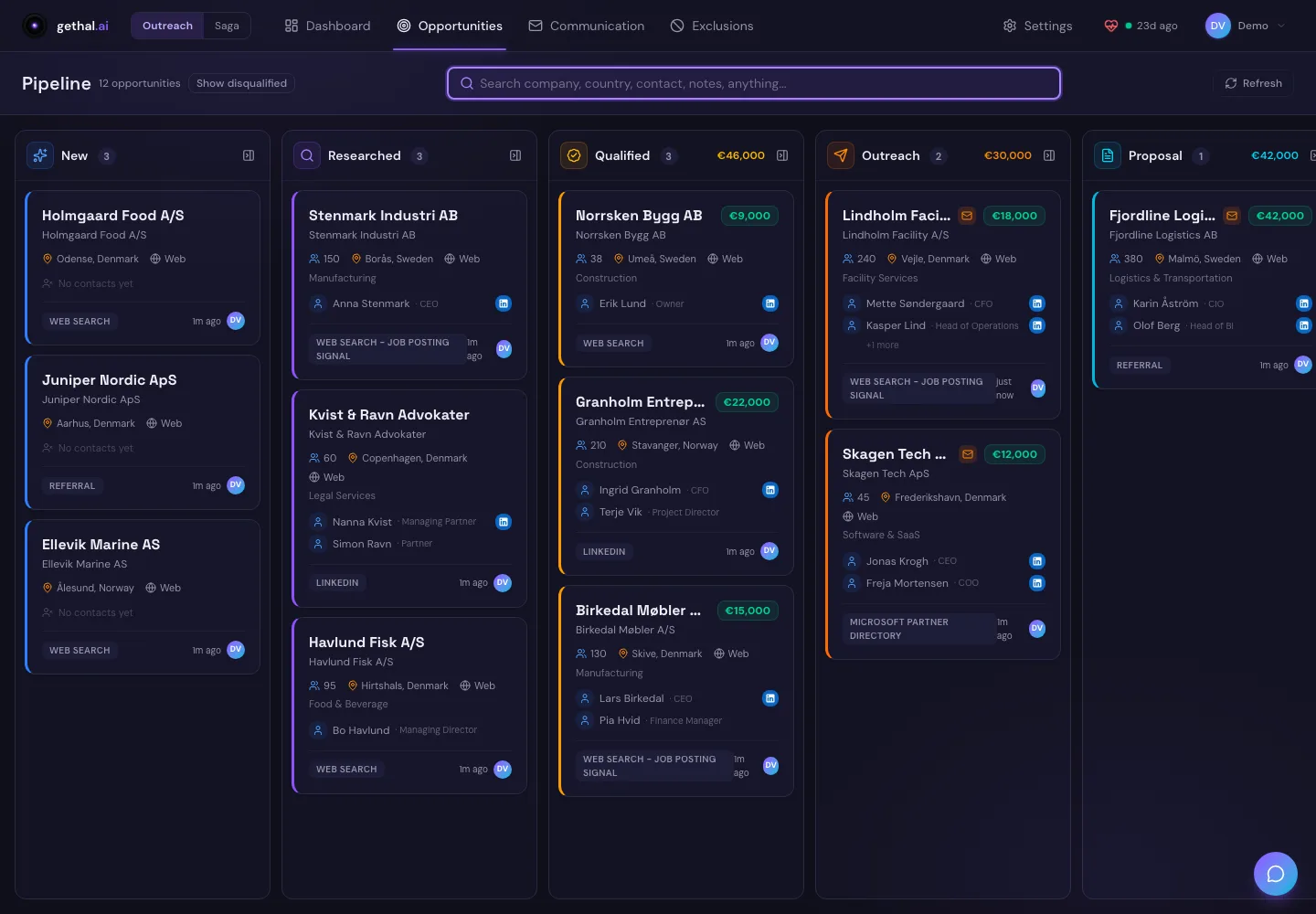
Task: Click the Outreach column paper plane icon
Action: pyautogui.click(x=841, y=155)
